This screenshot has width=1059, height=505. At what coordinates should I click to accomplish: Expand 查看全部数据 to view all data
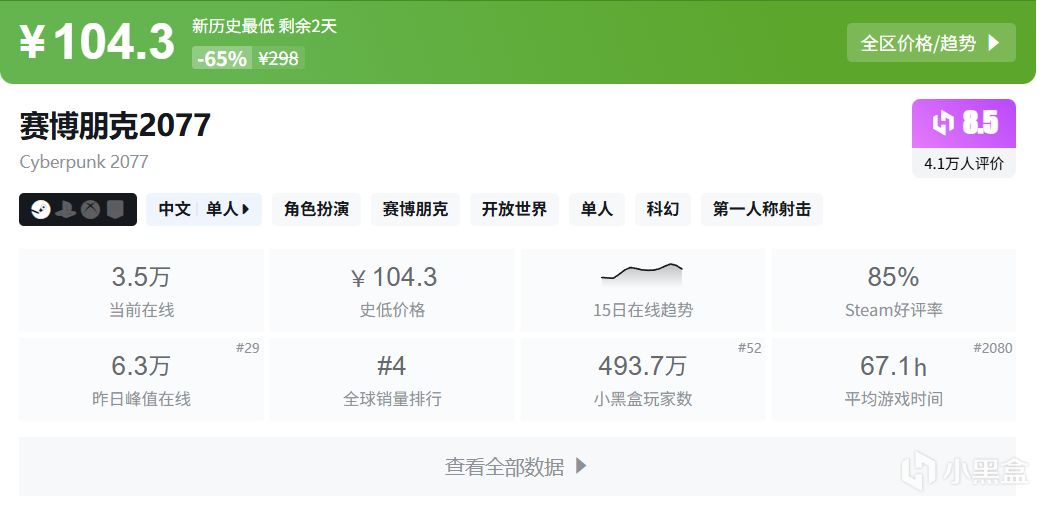tap(517, 467)
